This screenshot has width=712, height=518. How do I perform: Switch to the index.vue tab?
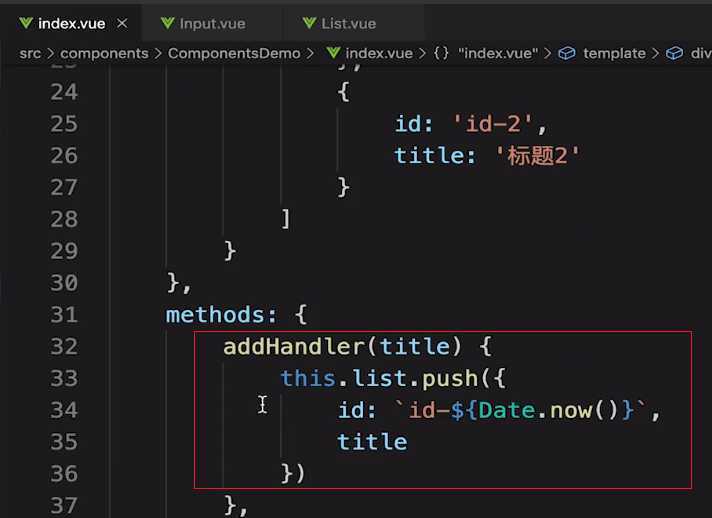72,23
